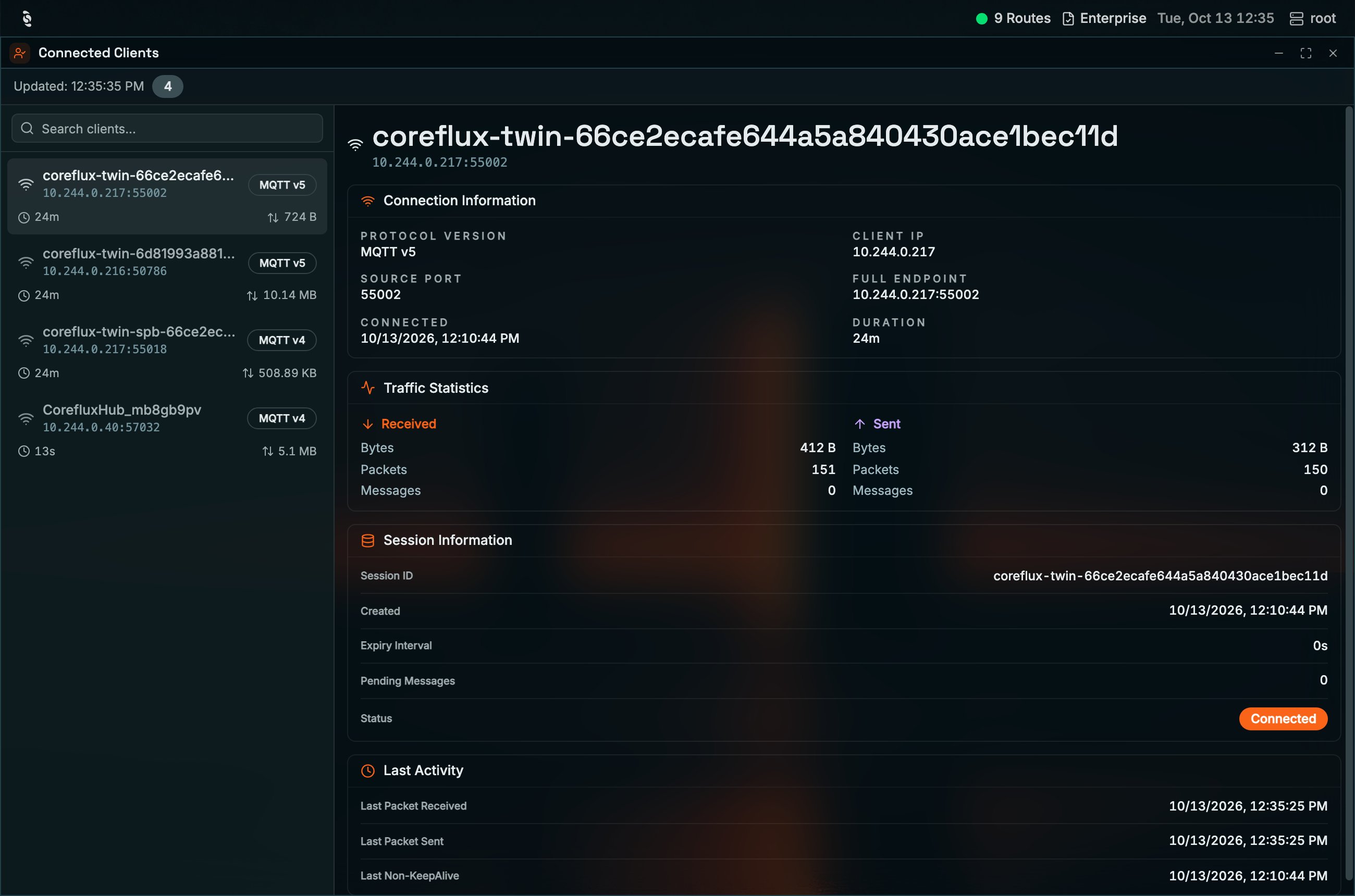Viewport: 1355px width, 896px height.
Task: Click the Traffic Statistics activity icon
Action: coord(367,388)
